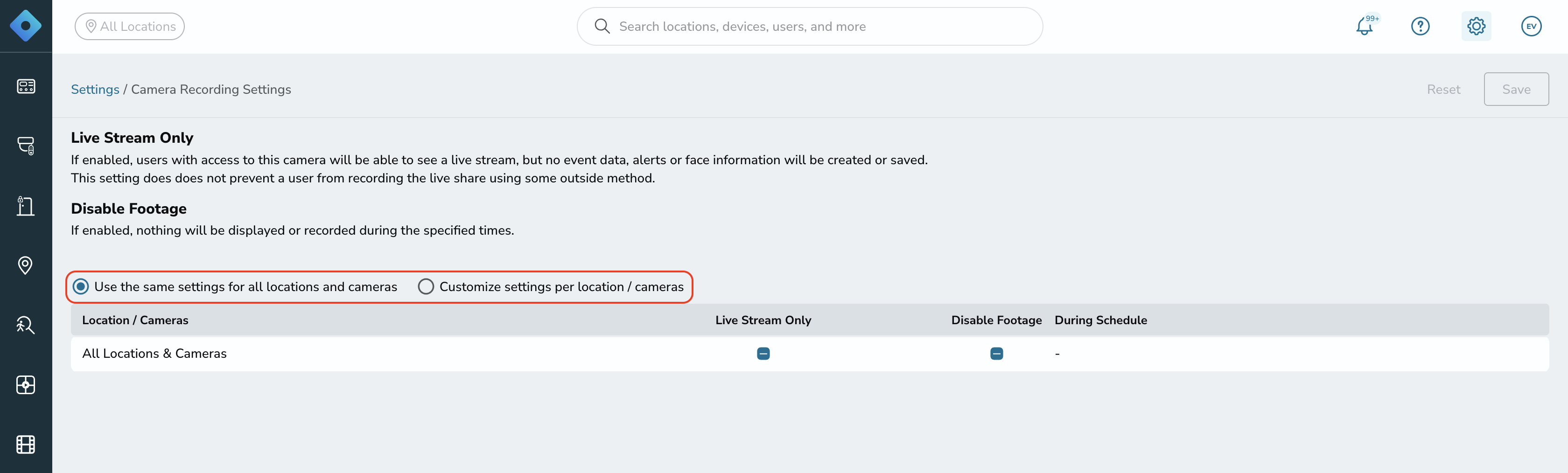Toggle Live Stream Only checkbox for All Locations
Image resolution: width=1568 pixels, height=473 pixels.
(x=763, y=354)
